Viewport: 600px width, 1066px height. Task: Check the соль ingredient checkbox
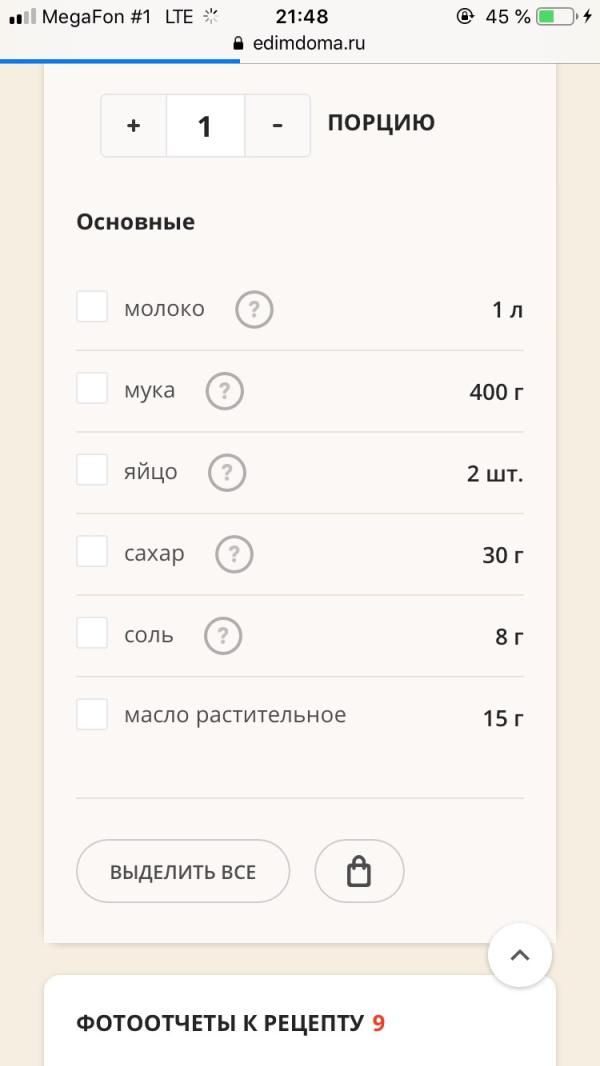(92, 633)
